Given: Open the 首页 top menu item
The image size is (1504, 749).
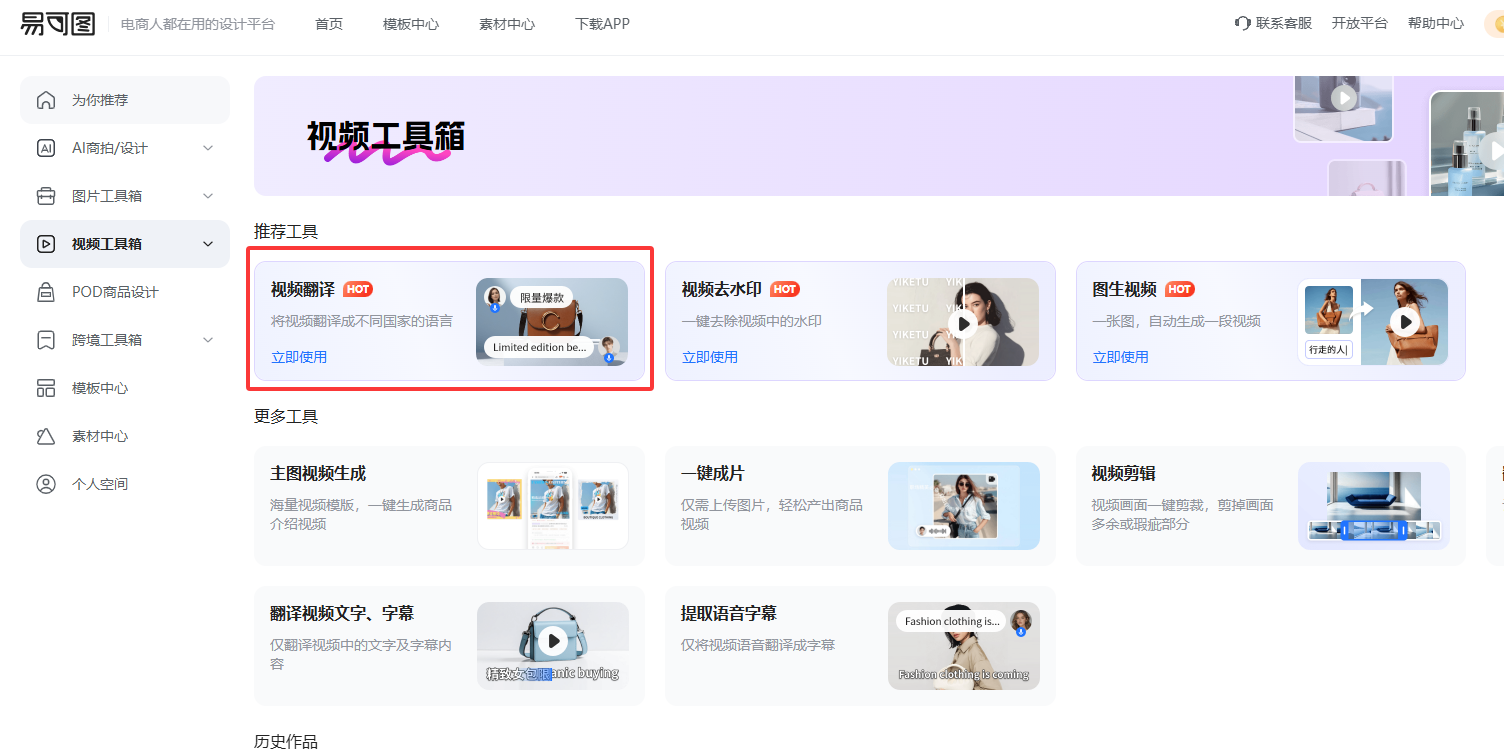Looking at the screenshot, I should (x=329, y=23).
